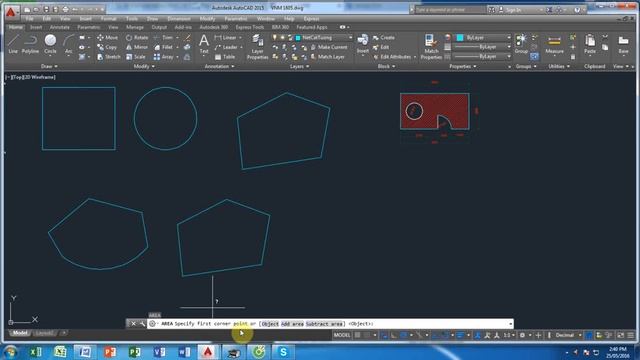Expand the Layers panel

click(299, 66)
